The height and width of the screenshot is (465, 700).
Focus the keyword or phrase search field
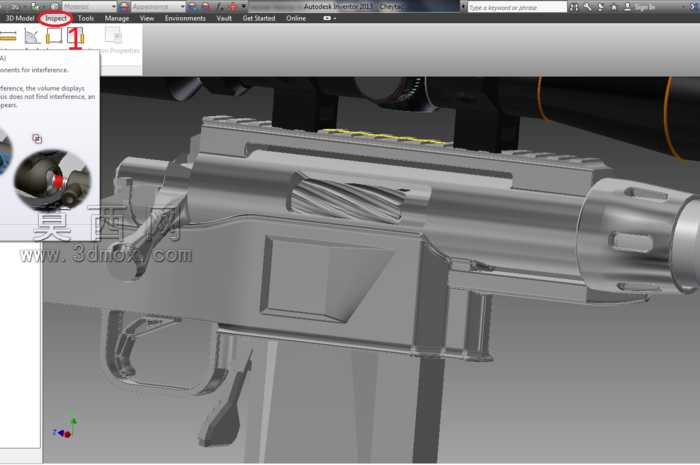517,7
